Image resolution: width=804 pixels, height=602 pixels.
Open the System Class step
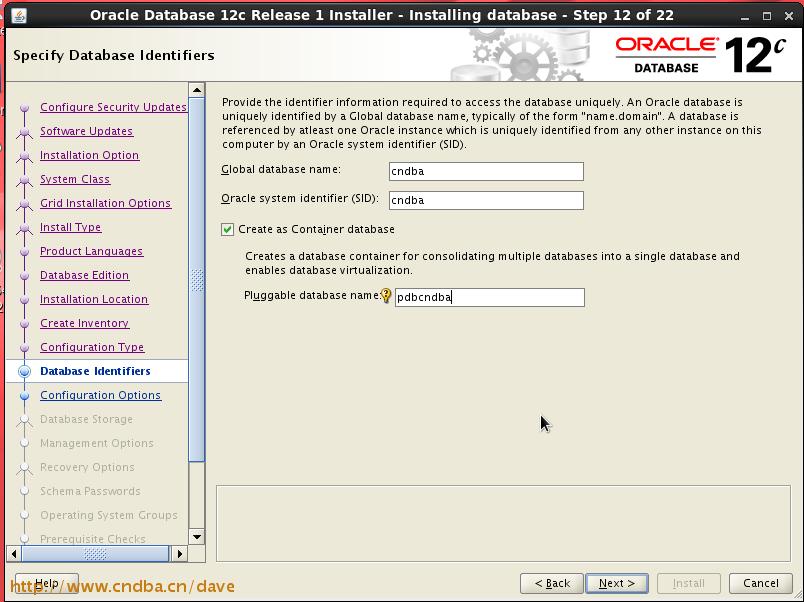pyautogui.click(x=75, y=179)
